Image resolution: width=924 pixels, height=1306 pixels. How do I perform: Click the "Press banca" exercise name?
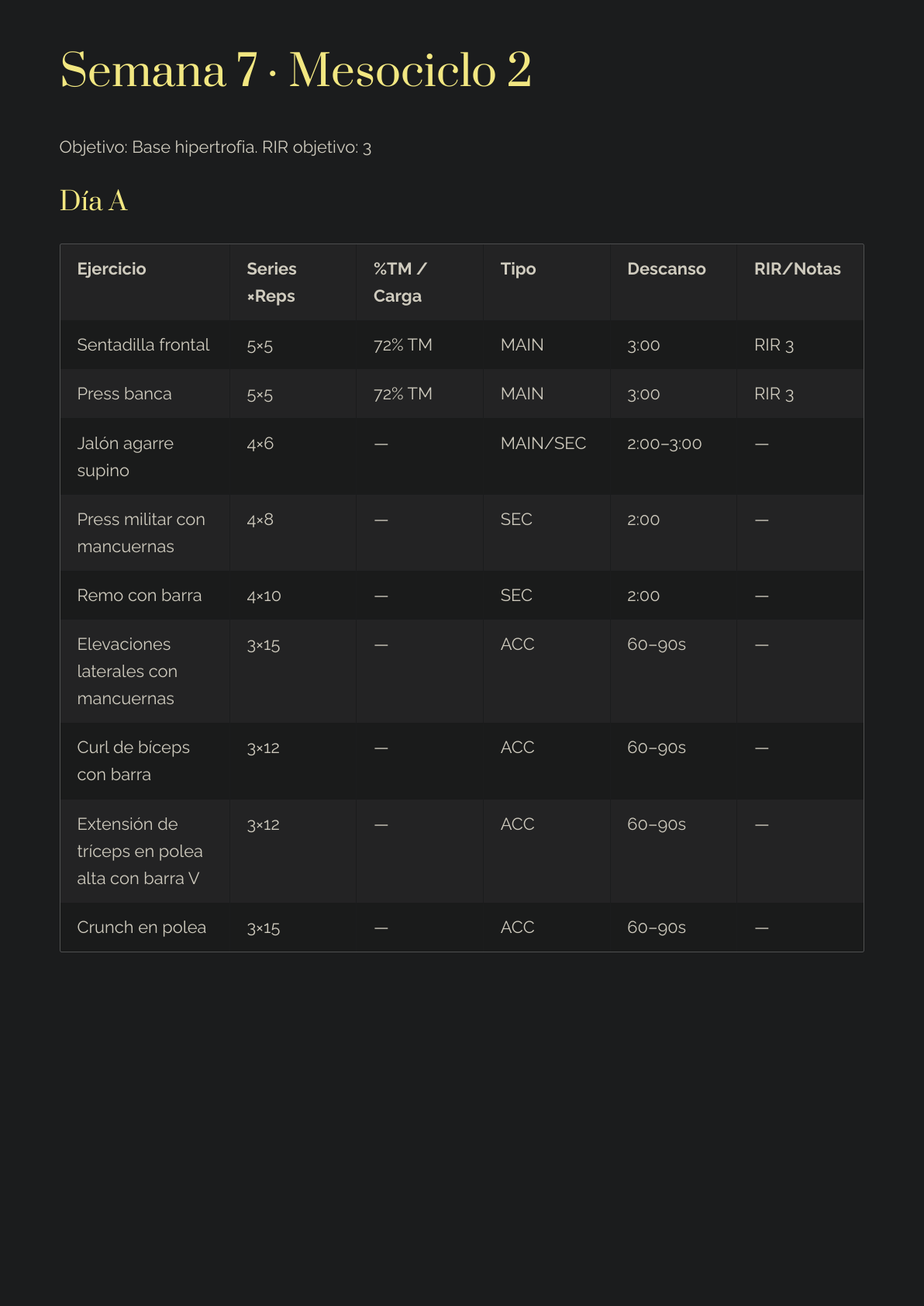pos(124,394)
